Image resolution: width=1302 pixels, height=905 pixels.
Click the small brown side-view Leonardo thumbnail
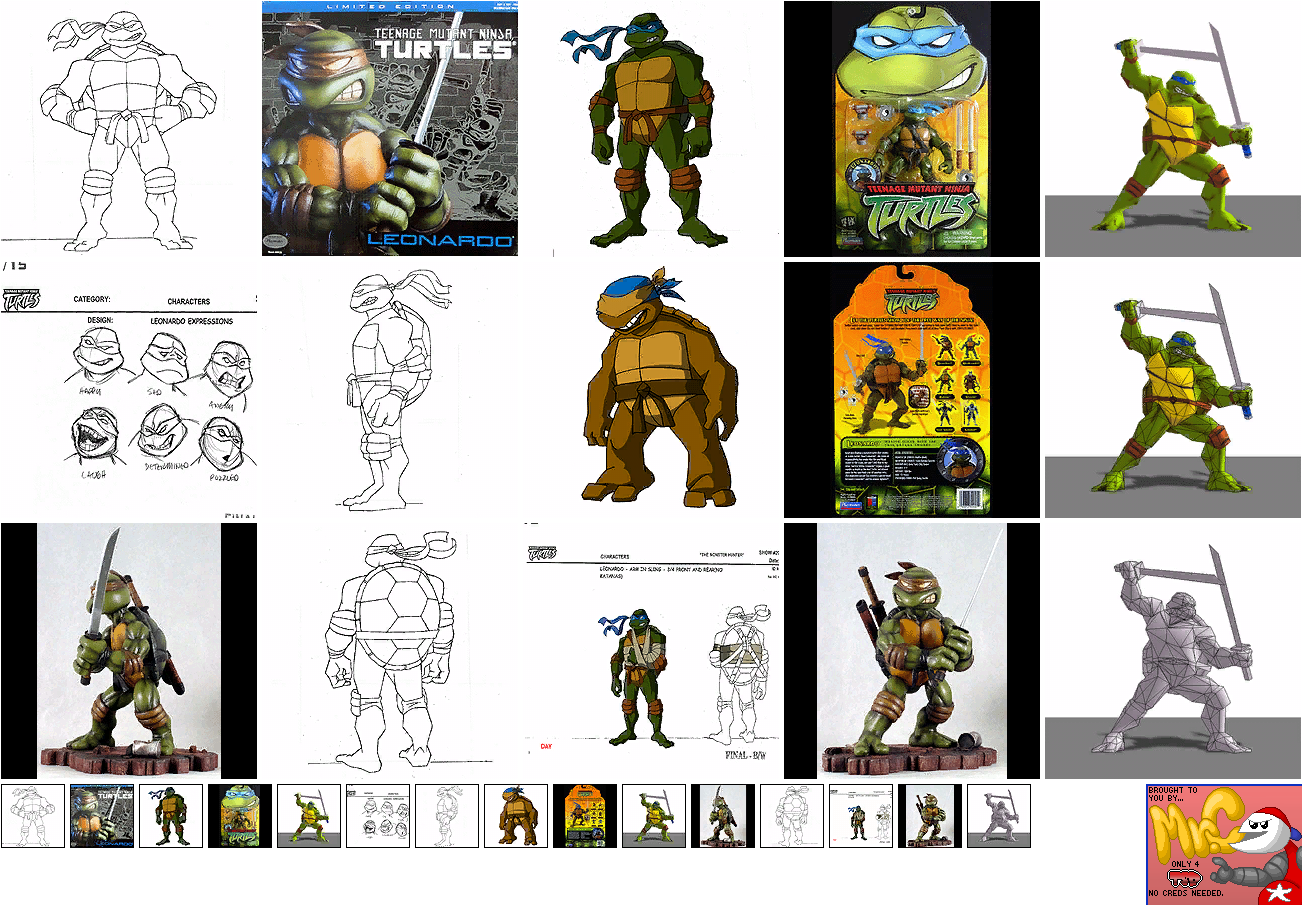point(516,816)
